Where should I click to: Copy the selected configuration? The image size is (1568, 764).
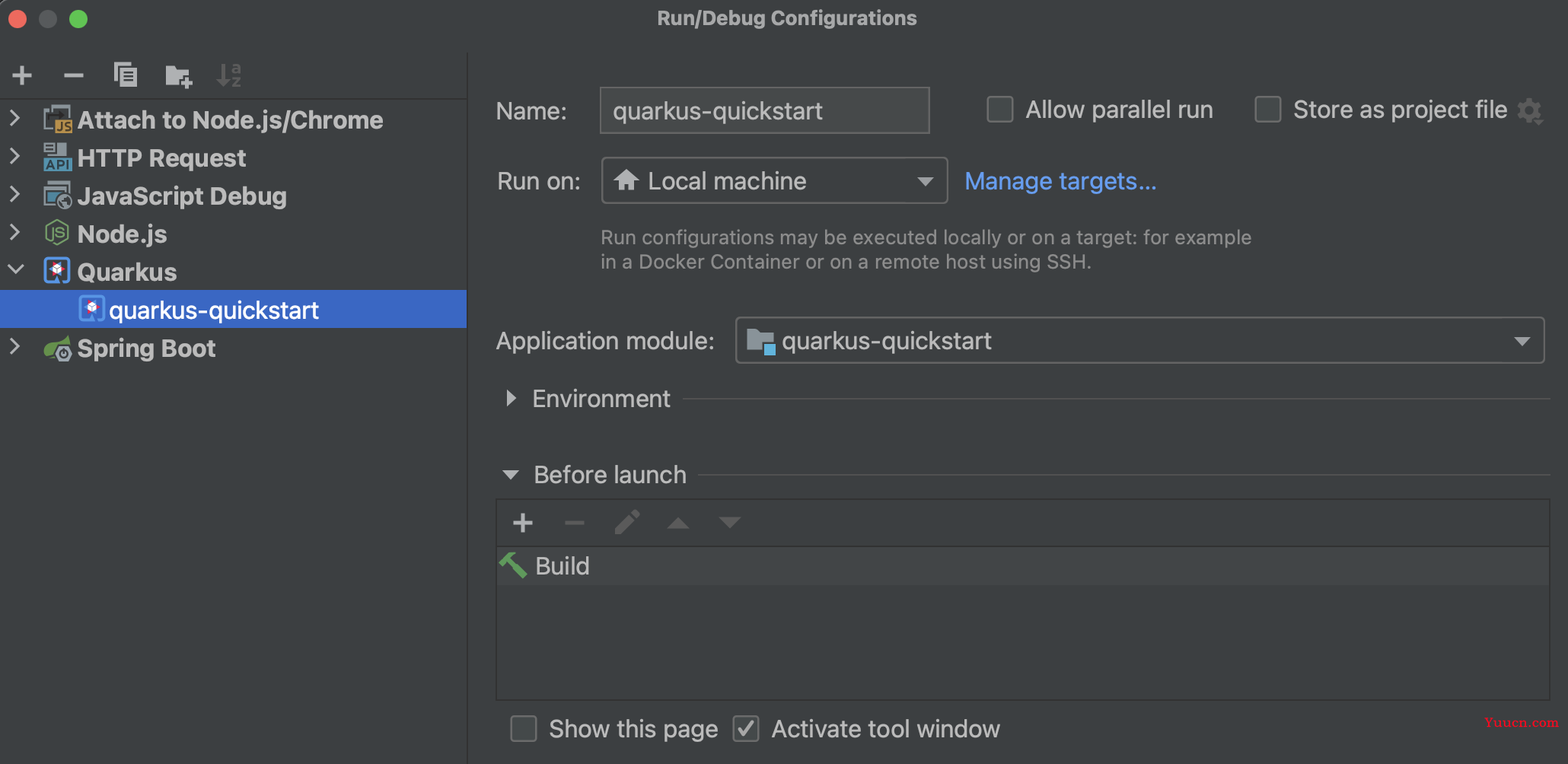pyautogui.click(x=126, y=75)
